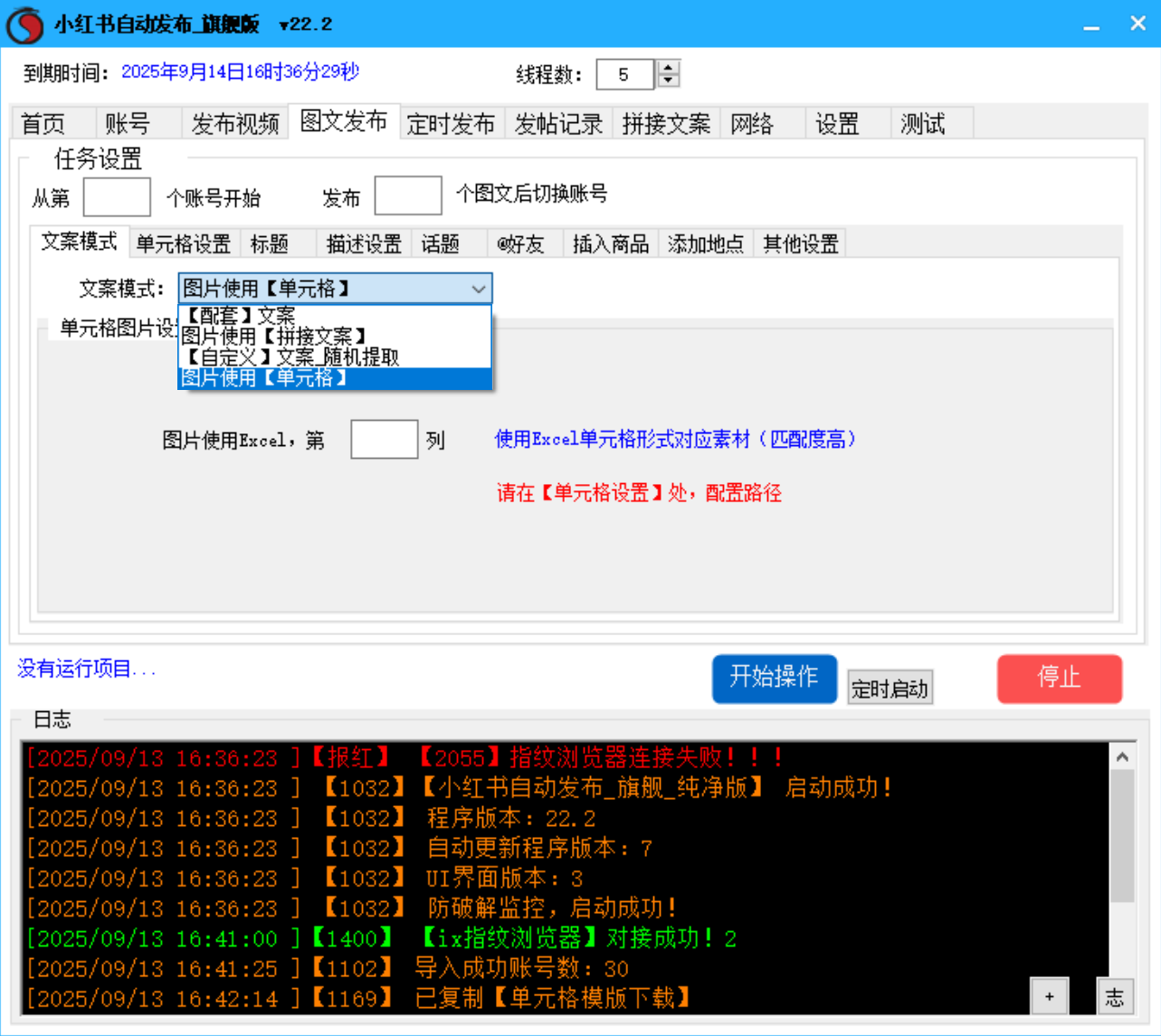Select 【配套】文案 from the dropdown list
Viewport: 1161px width, 1036px height.
click(x=271, y=315)
